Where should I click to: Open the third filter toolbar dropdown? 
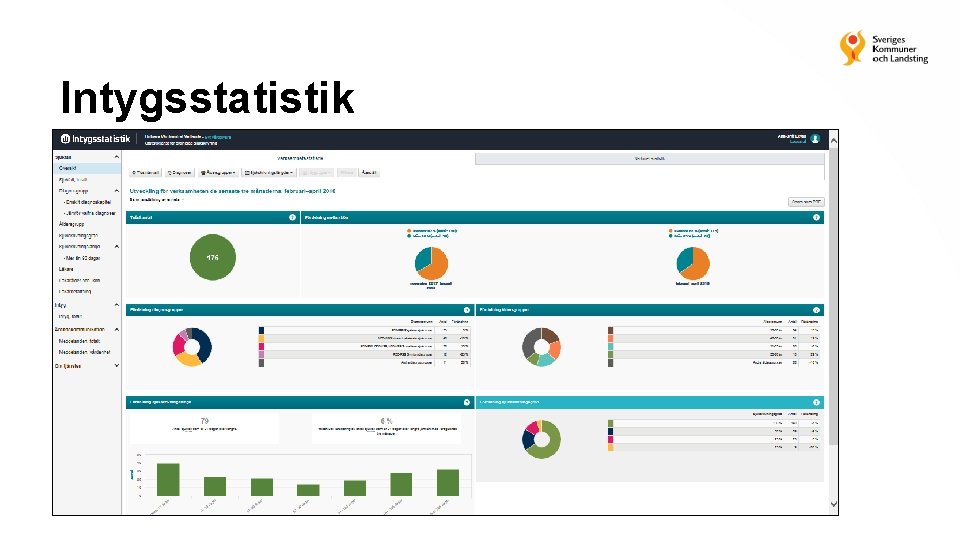coord(218,173)
